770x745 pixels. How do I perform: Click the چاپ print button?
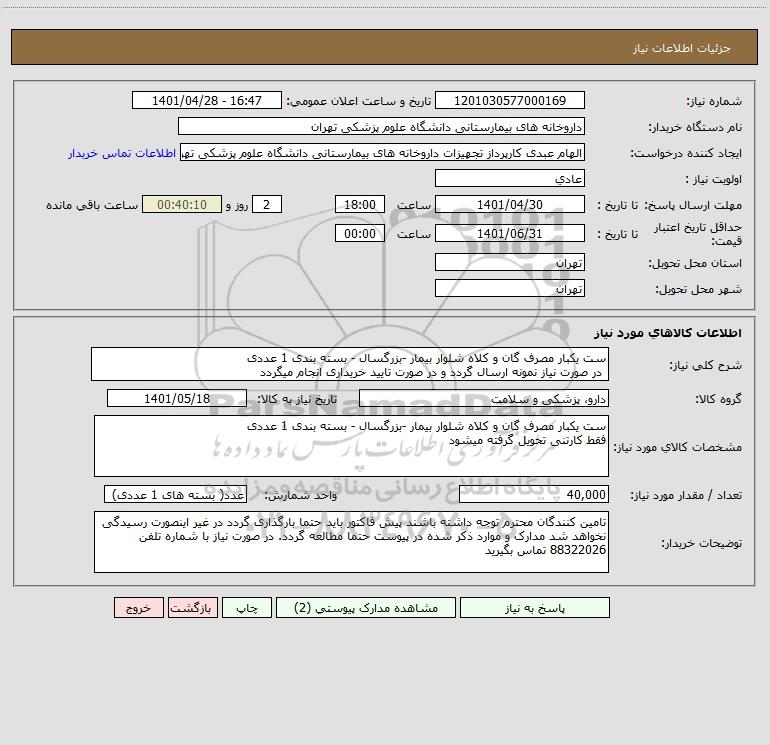tap(247, 608)
